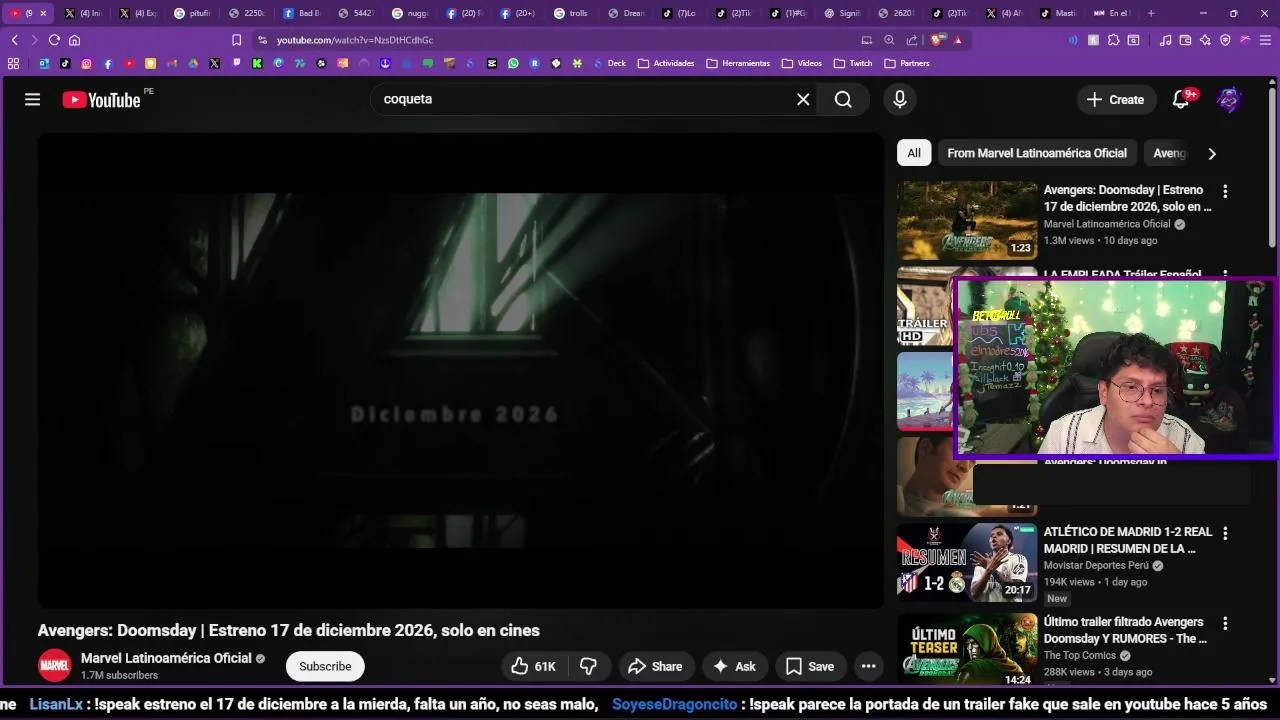The height and width of the screenshot is (720, 1280).
Task: Click the video player area
Action: point(461,371)
